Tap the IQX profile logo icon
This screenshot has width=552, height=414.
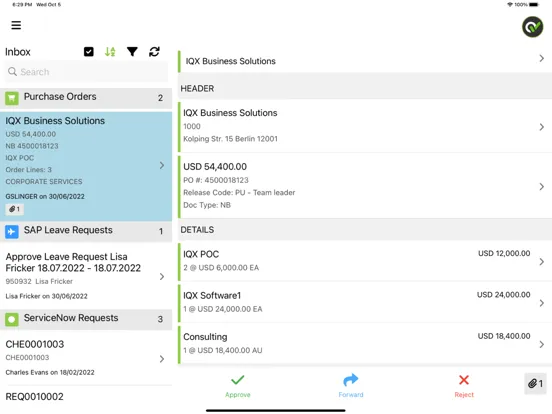point(532,27)
